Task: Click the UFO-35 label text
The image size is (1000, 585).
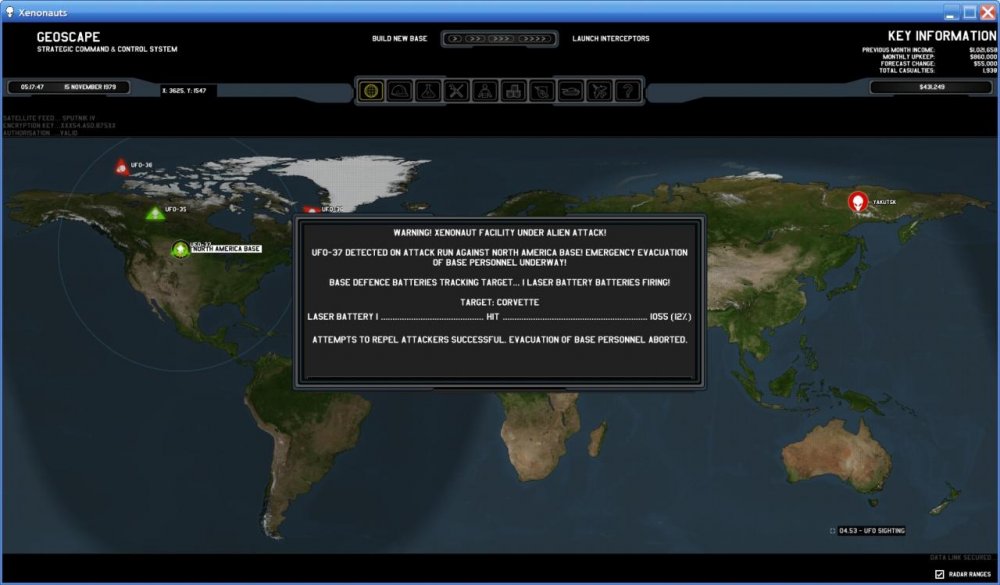Action: tap(176, 209)
